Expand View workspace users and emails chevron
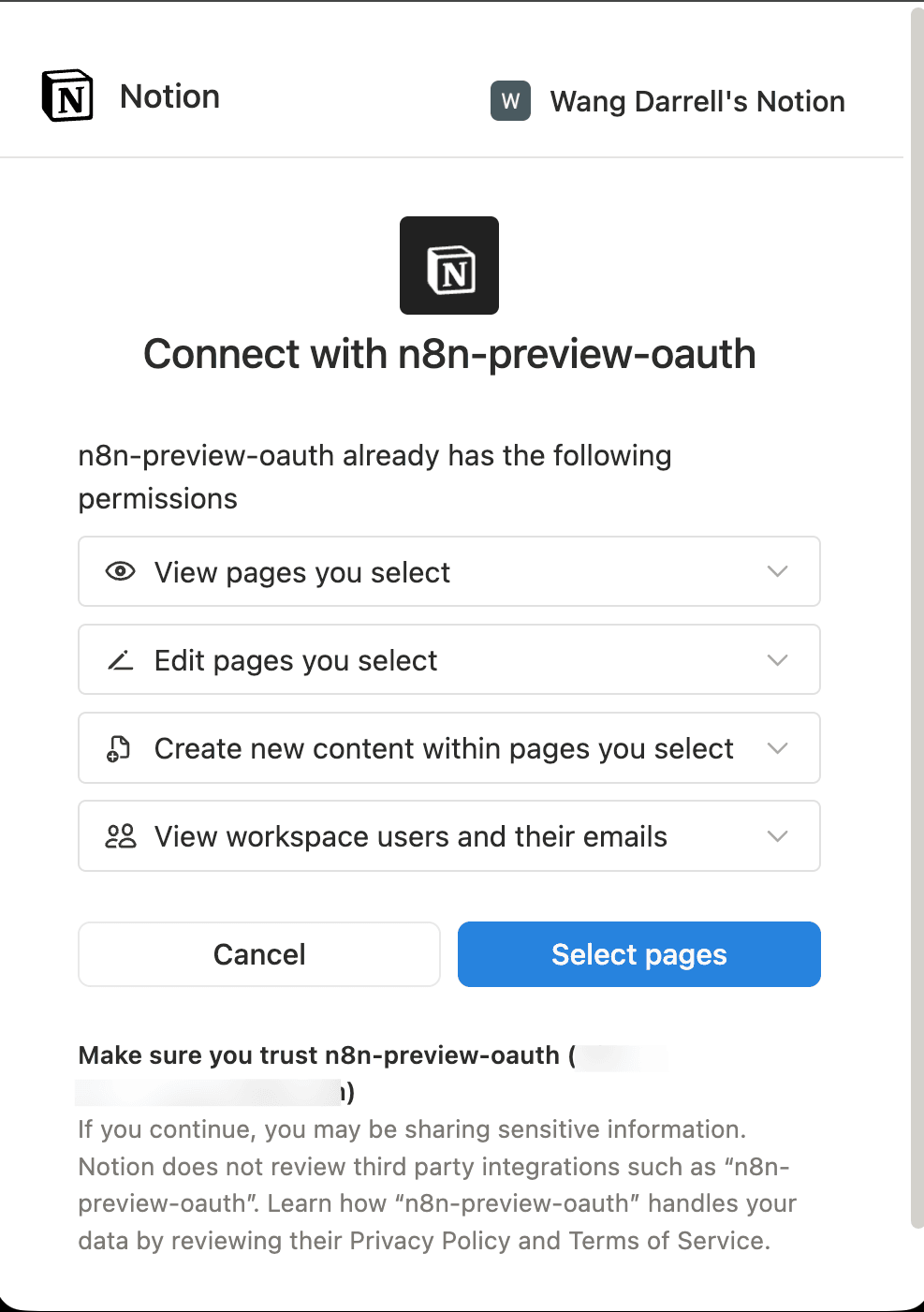This screenshot has height=1312, width=924. pos(777,836)
